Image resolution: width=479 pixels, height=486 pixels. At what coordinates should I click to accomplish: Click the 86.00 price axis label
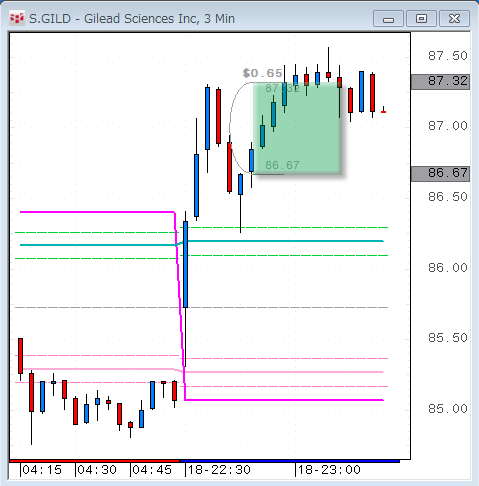[x=448, y=268]
